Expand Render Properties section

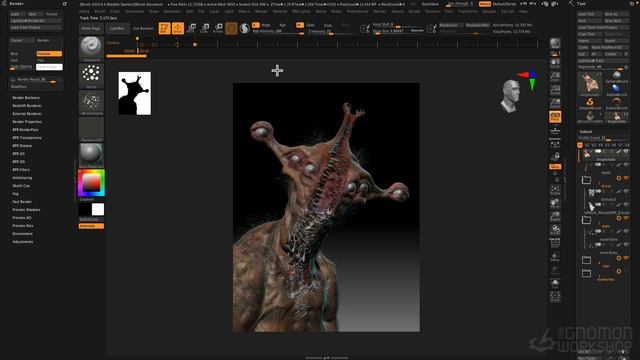click(x=27, y=122)
